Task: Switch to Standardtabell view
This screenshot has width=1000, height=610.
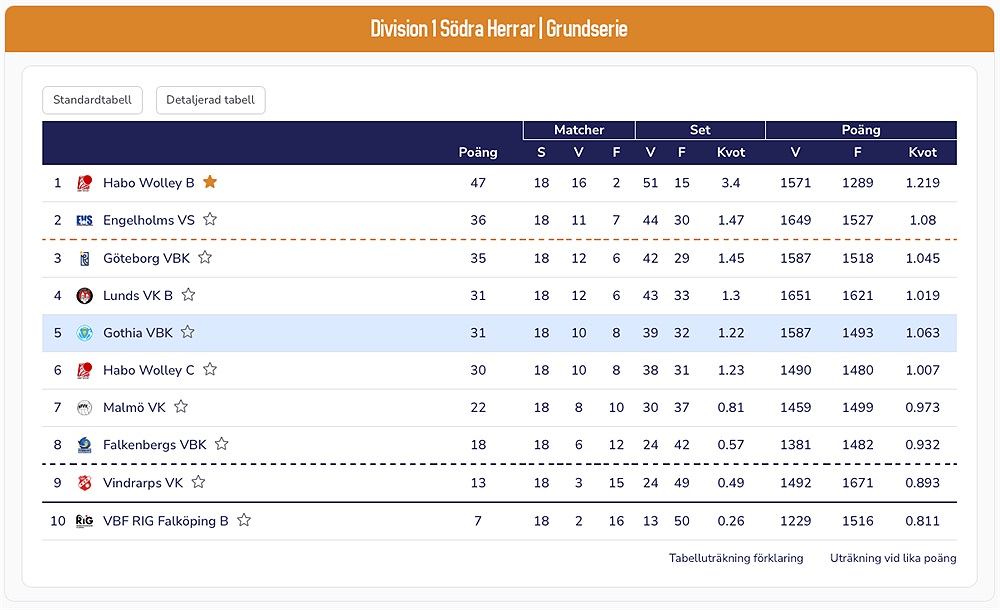Action: coord(93,100)
